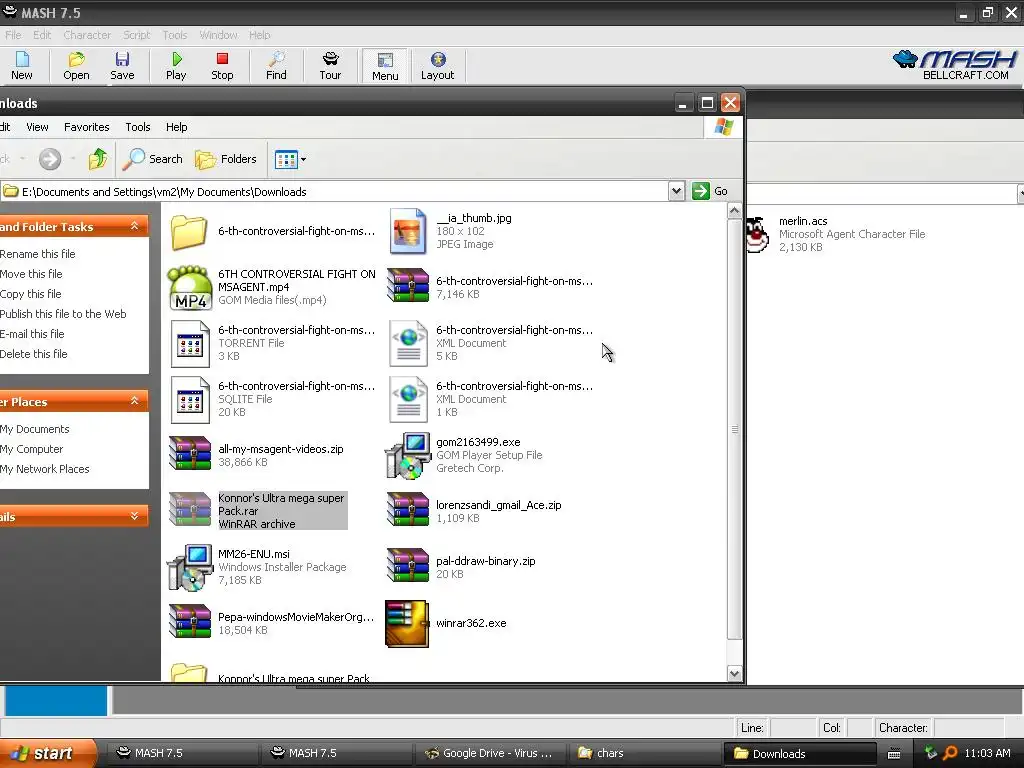Go to My Documents in Other Places

tap(35, 429)
